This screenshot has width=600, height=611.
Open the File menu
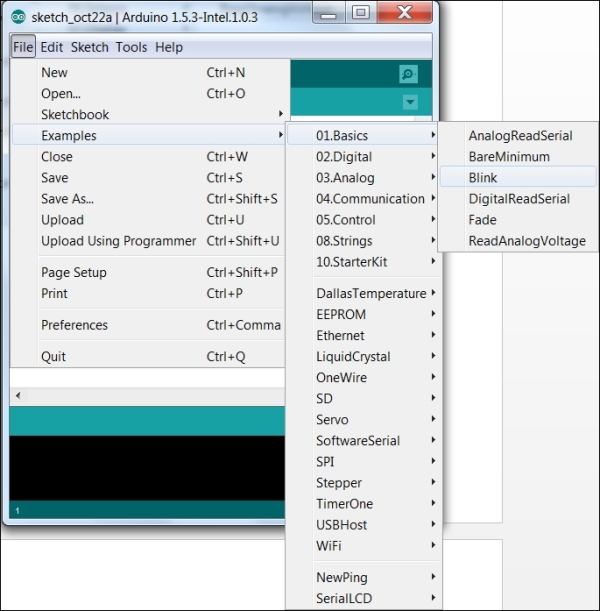click(x=23, y=47)
